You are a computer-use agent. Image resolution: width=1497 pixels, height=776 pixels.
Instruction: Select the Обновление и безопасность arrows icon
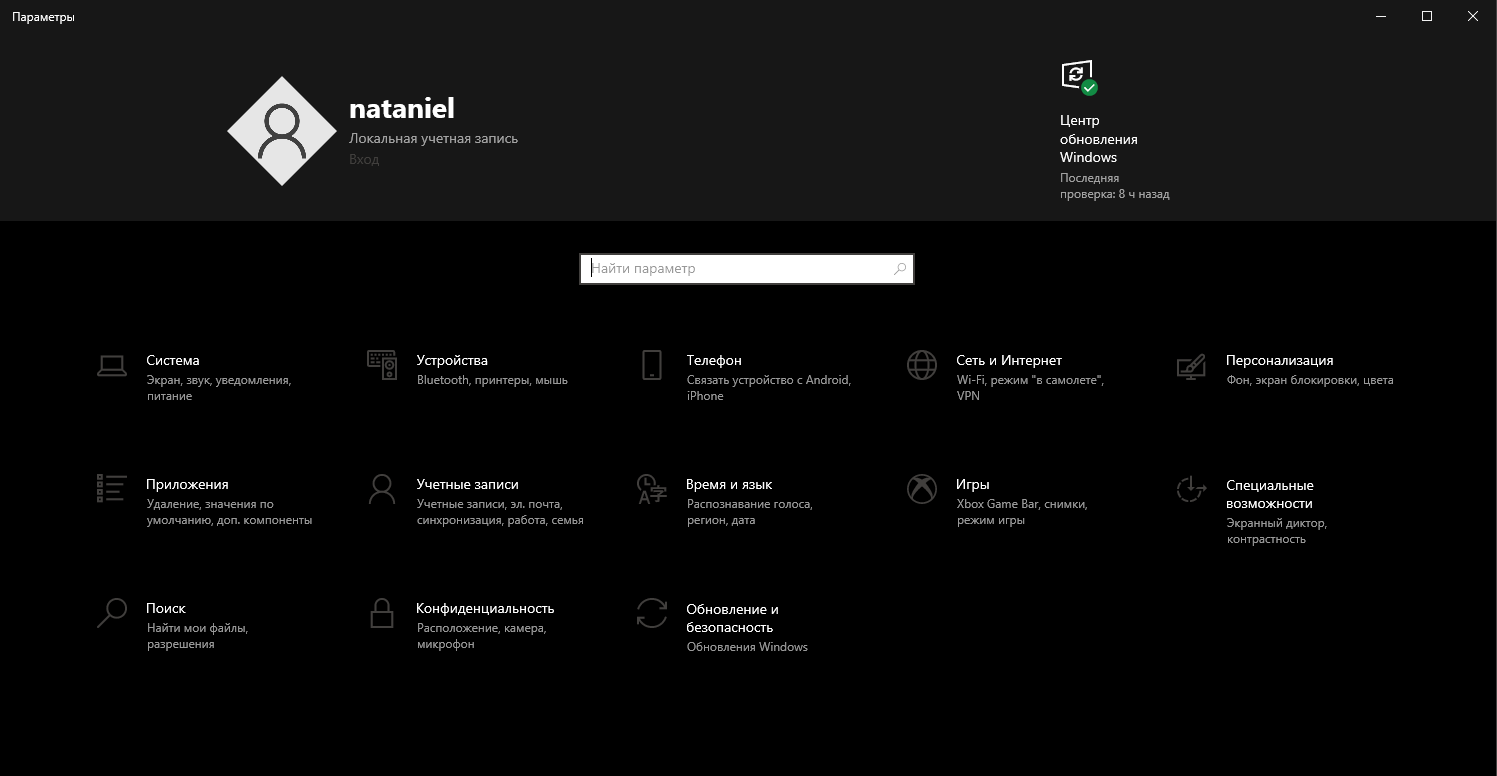tap(652, 613)
